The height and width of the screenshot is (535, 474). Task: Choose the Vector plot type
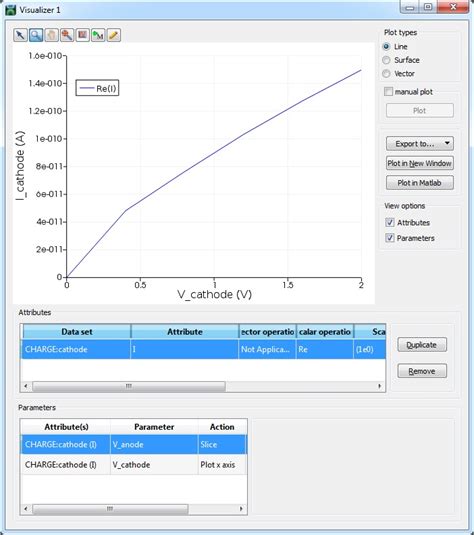386,73
